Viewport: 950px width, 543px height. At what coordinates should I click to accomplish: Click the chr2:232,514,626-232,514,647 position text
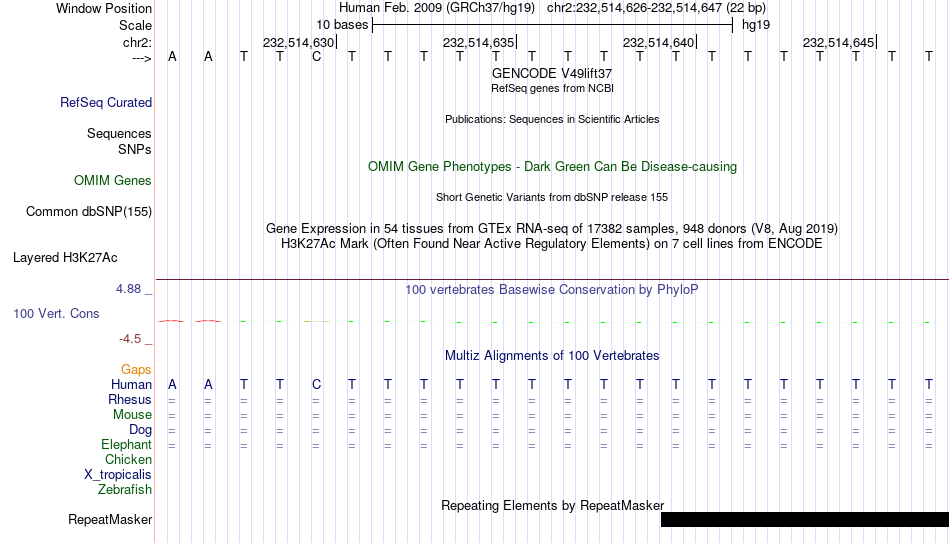point(656,8)
